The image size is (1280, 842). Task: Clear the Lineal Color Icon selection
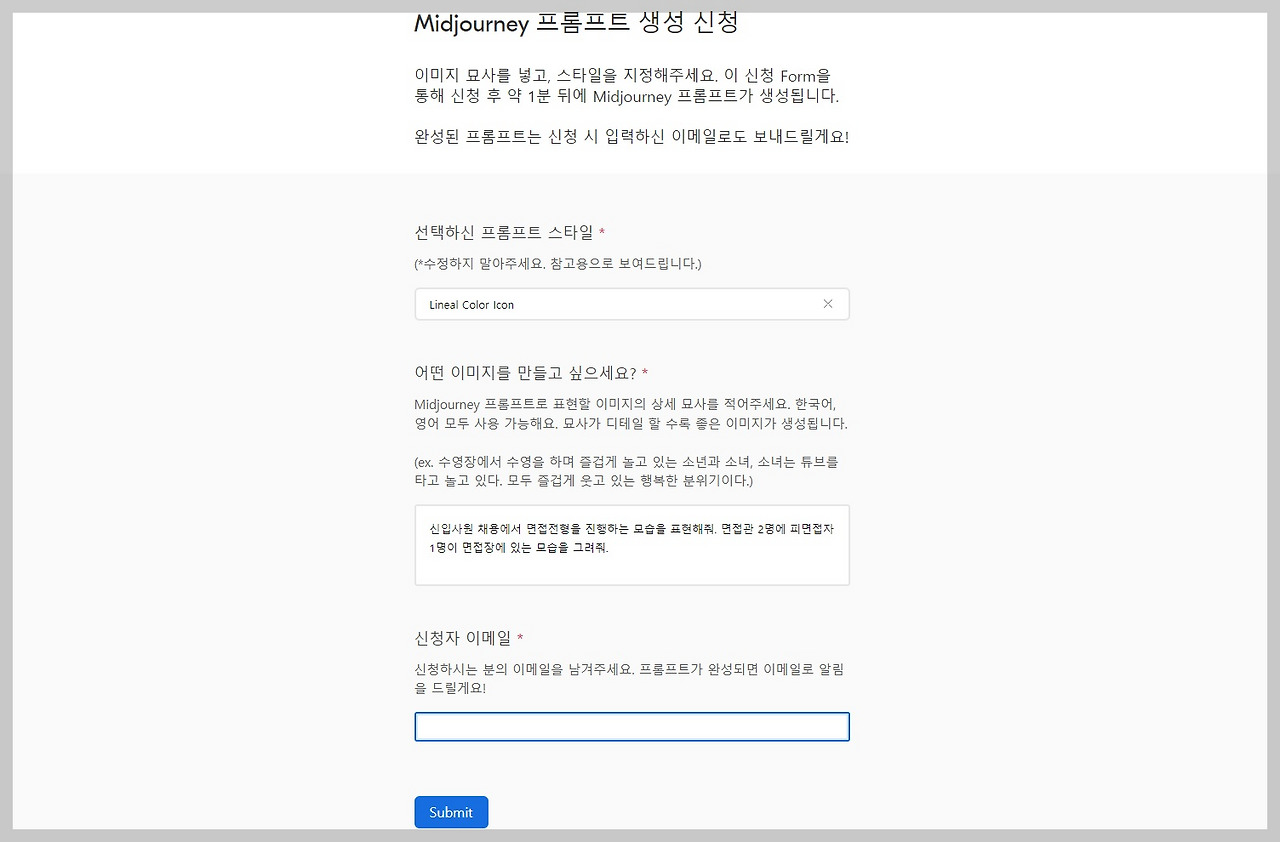point(828,304)
